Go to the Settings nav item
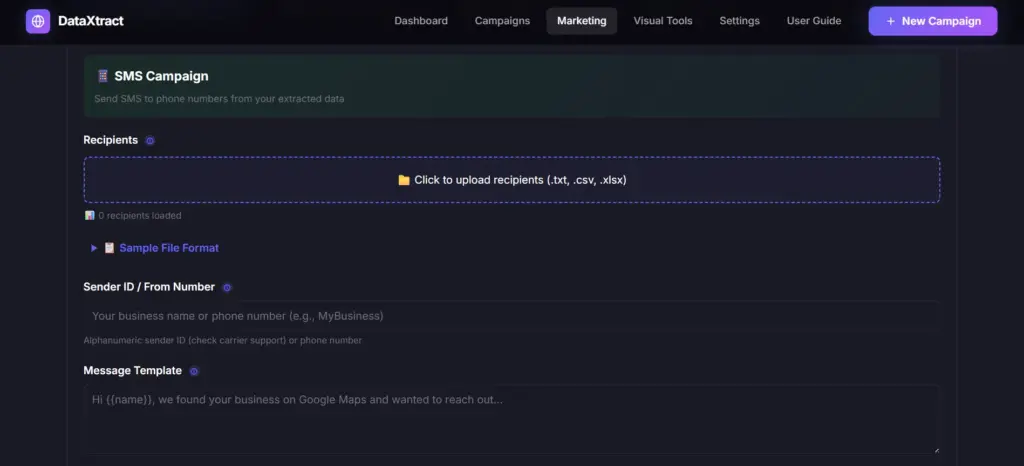The width and height of the screenshot is (1024, 466). (739, 21)
